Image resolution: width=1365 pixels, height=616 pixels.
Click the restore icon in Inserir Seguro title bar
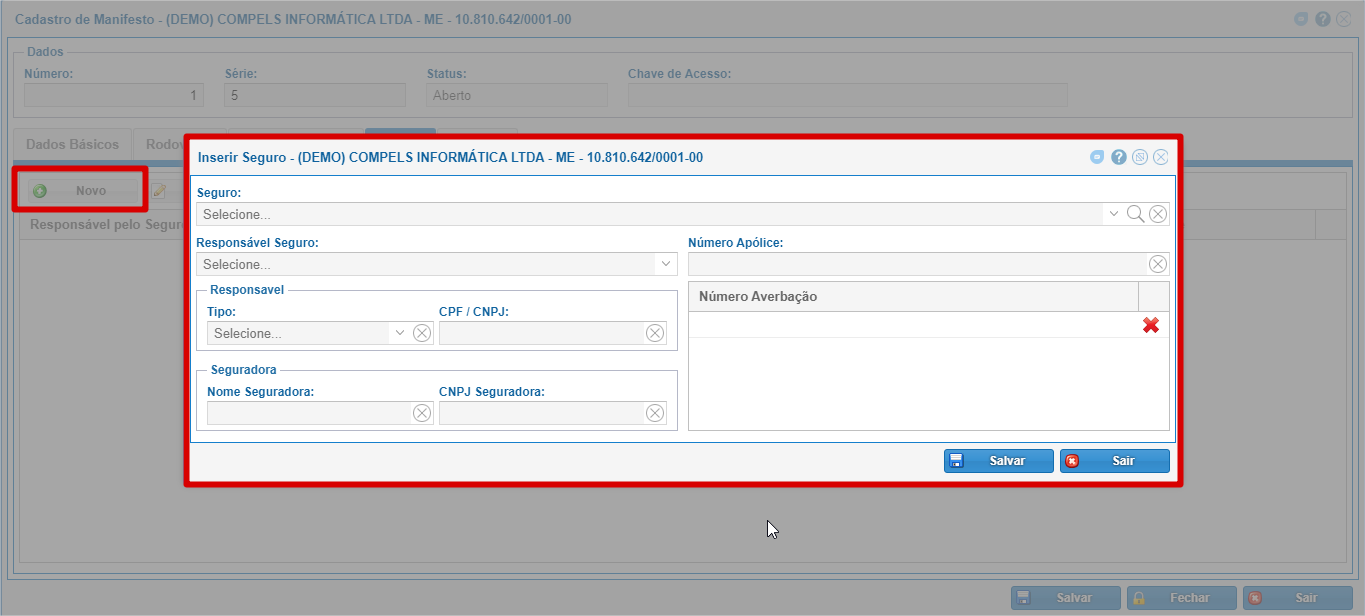coord(1140,157)
